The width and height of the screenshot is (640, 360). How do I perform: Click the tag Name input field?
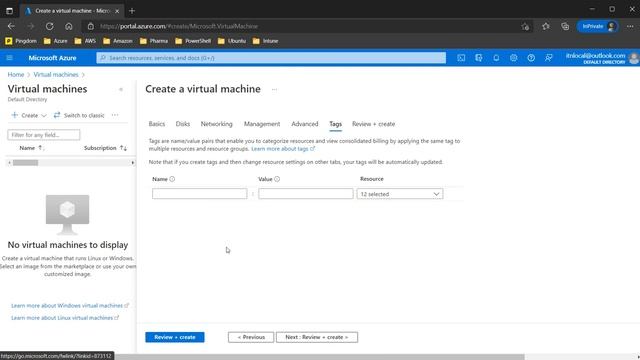200,193
